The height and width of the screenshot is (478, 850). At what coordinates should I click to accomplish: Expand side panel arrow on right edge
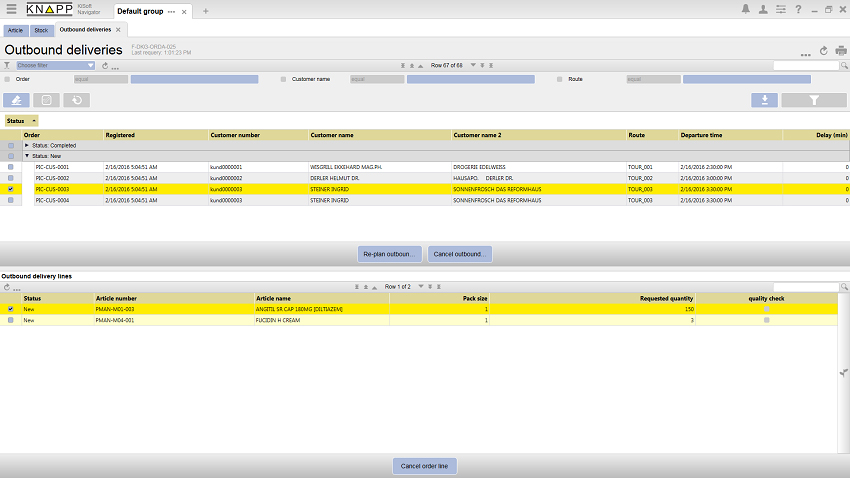[x=844, y=373]
